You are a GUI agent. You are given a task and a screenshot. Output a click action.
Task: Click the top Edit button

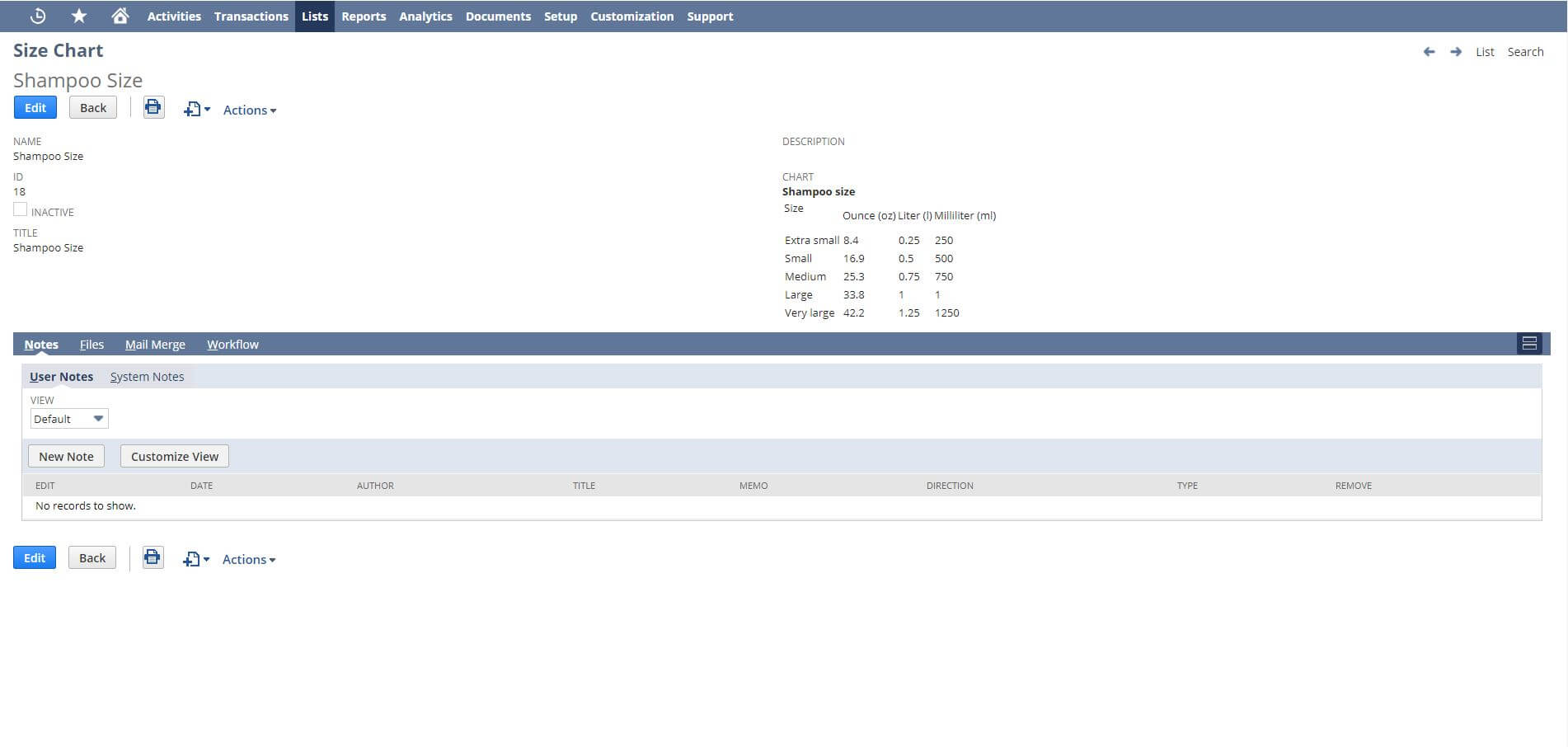point(35,107)
